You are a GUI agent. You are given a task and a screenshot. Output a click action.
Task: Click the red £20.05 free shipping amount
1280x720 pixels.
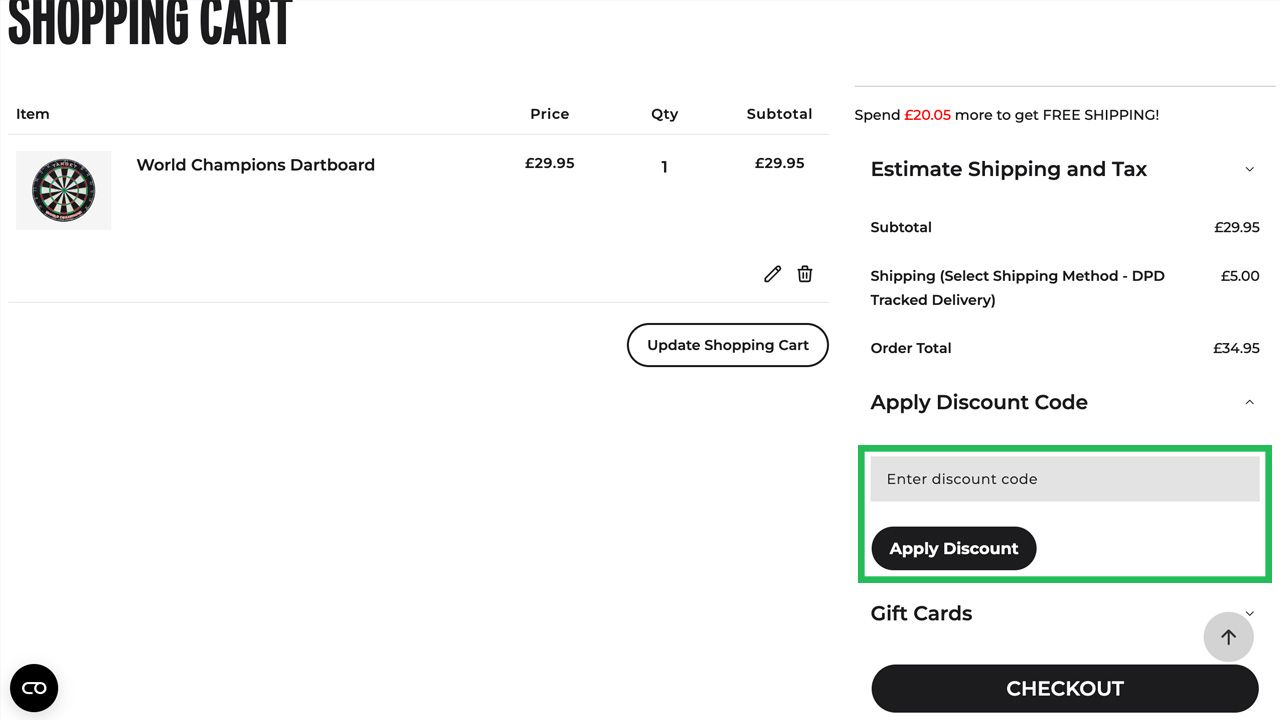(x=927, y=115)
